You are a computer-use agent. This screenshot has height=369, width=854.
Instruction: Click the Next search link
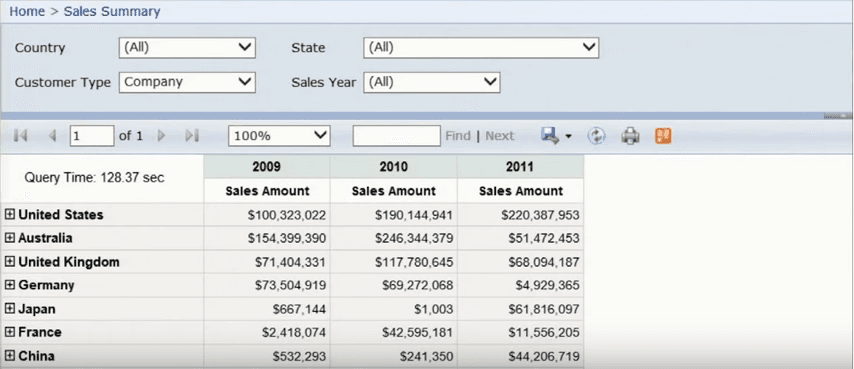499,136
